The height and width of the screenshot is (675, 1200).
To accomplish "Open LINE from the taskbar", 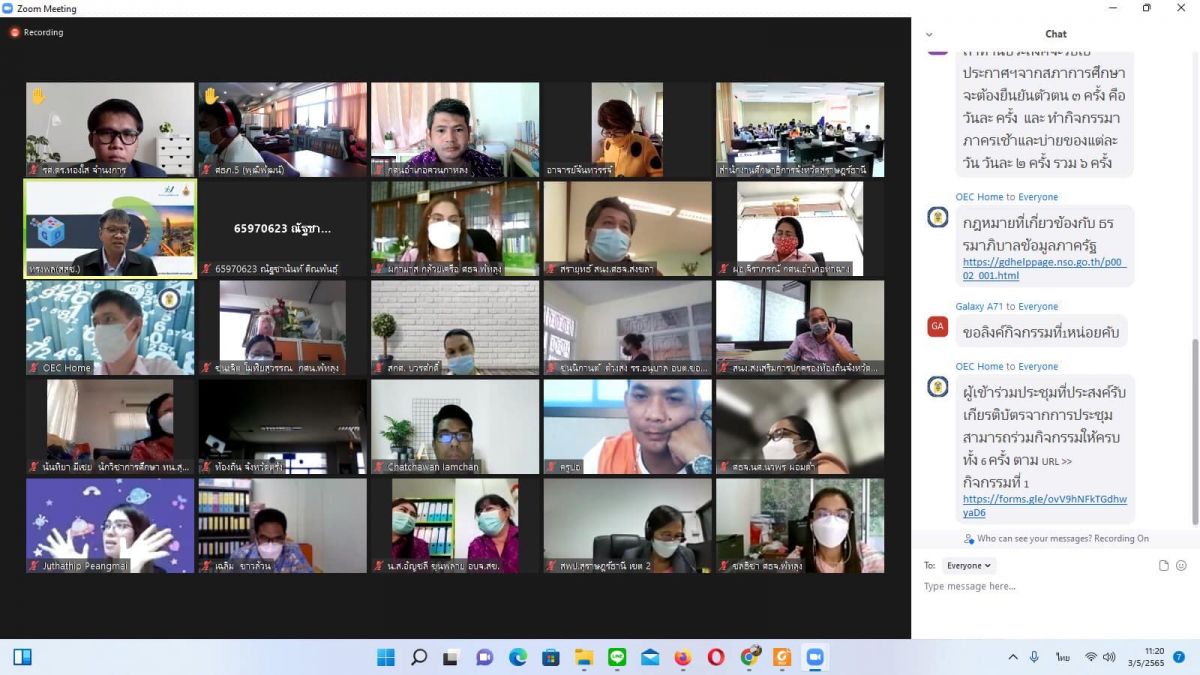I will 616,657.
